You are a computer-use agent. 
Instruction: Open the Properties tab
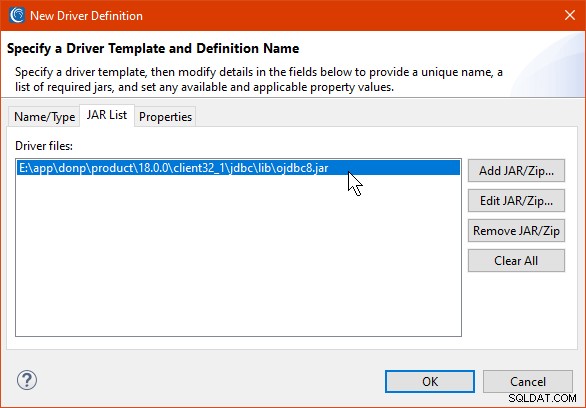(165, 117)
